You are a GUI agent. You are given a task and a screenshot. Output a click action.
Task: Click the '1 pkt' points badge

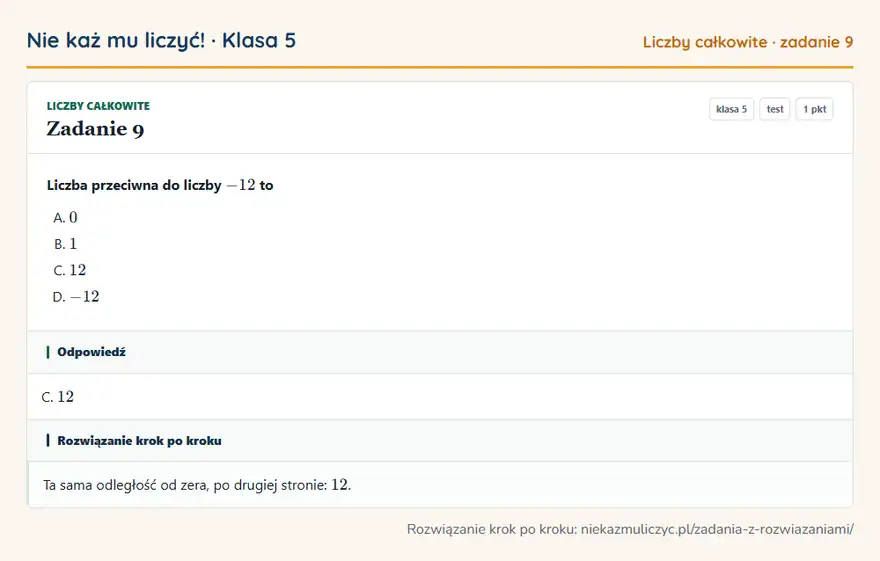pos(814,109)
